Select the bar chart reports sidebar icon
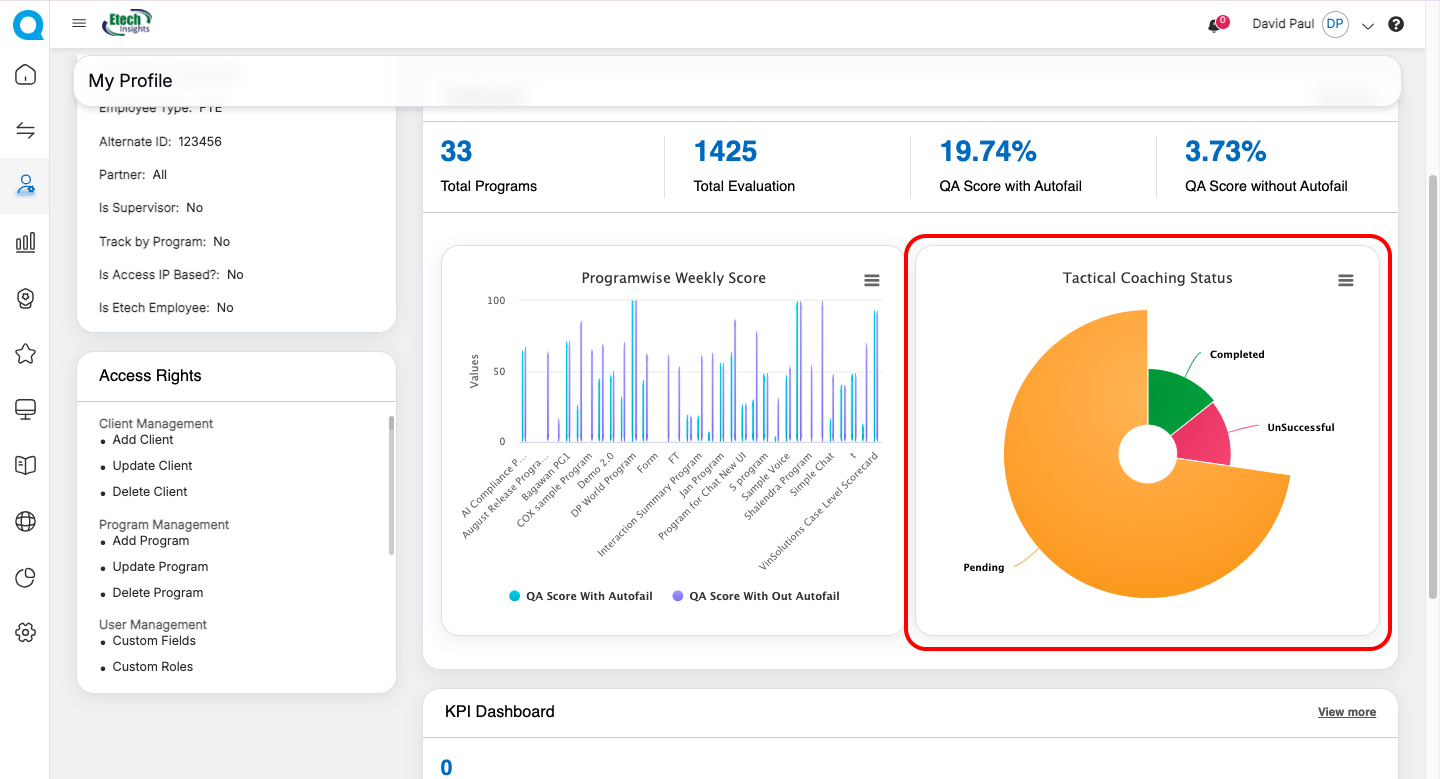Screen dimensions: 1440x779 click(26, 242)
